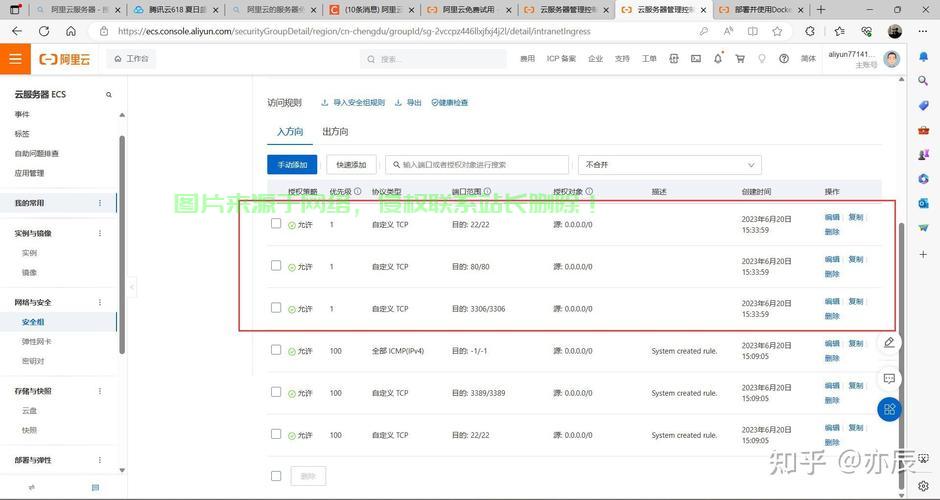The image size is (940, 500).
Task: Open the floating chat feedback button
Action: [889, 378]
